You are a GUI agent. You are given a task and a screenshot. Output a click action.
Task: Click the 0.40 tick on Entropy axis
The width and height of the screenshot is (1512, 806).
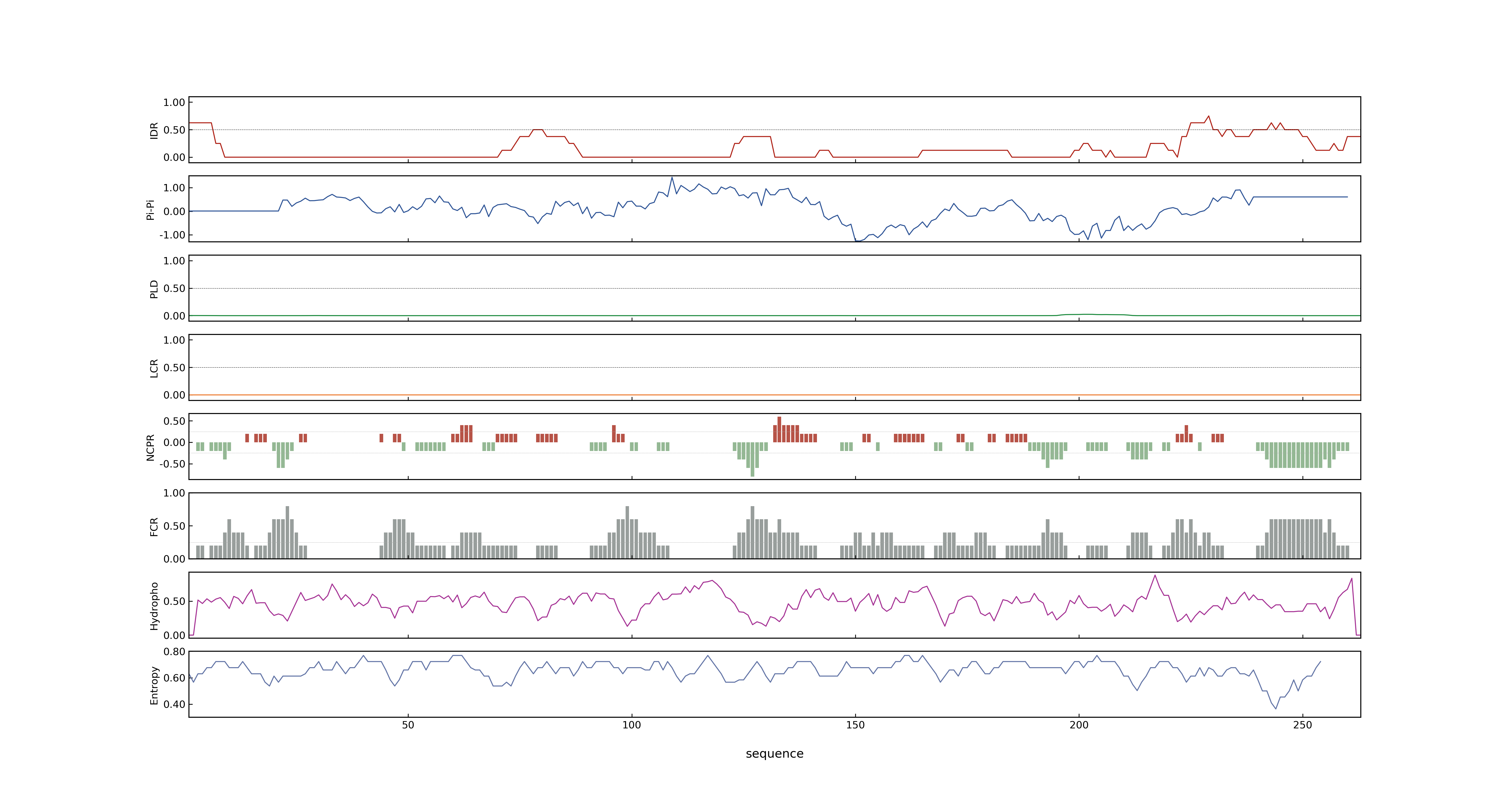(x=174, y=704)
